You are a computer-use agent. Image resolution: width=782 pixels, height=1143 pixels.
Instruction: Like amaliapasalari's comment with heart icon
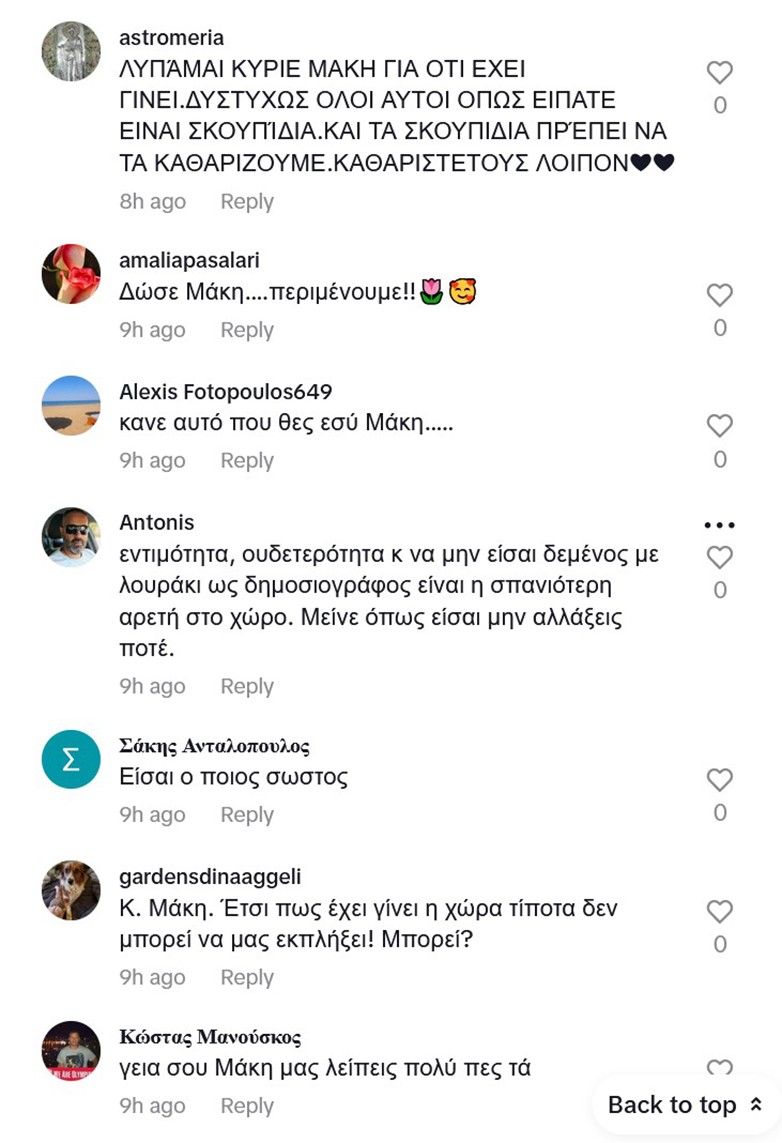click(x=720, y=296)
